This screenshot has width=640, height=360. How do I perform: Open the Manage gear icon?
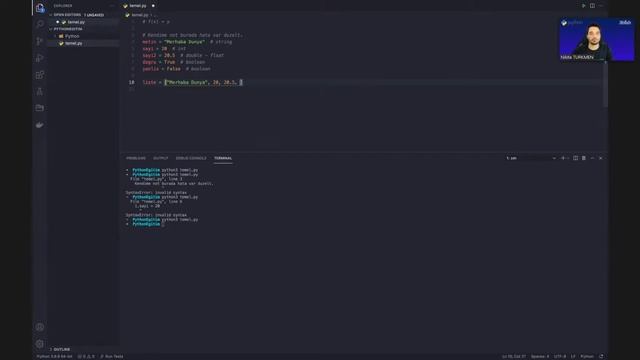click(x=40, y=344)
